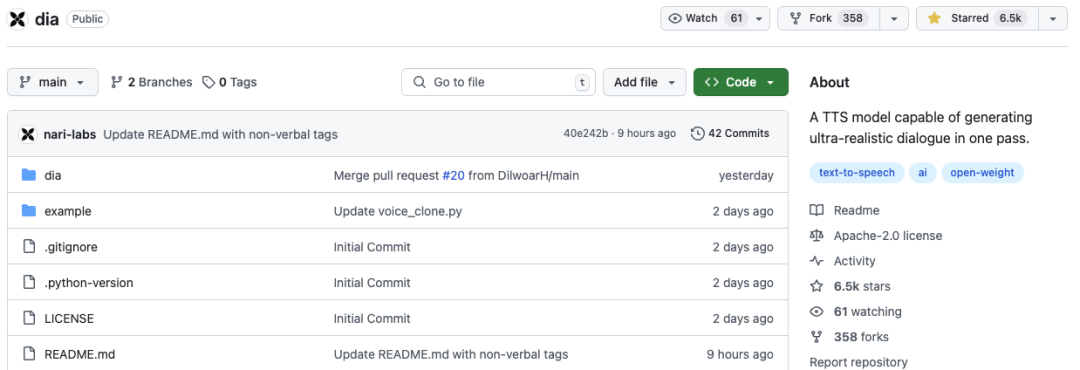Screen dimensions: 1080x370
Task: Open the example folder
Action: pos(68,212)
